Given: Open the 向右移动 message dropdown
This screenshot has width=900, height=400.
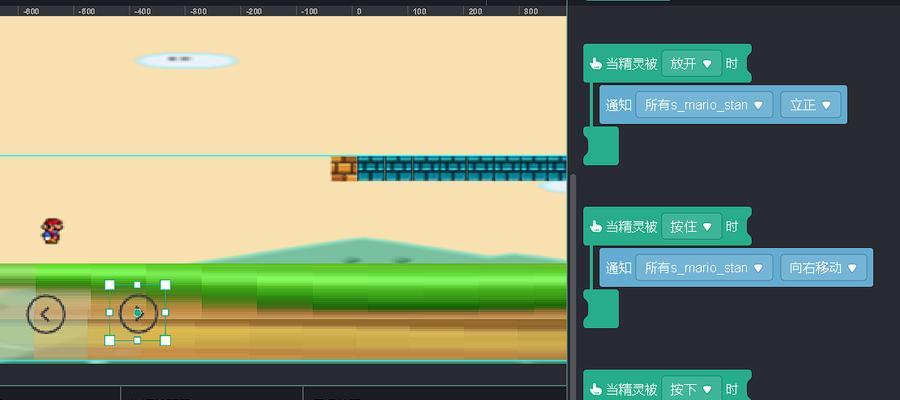Looking at the screenshot, I should pyautogui.click(x=823, y=267).
